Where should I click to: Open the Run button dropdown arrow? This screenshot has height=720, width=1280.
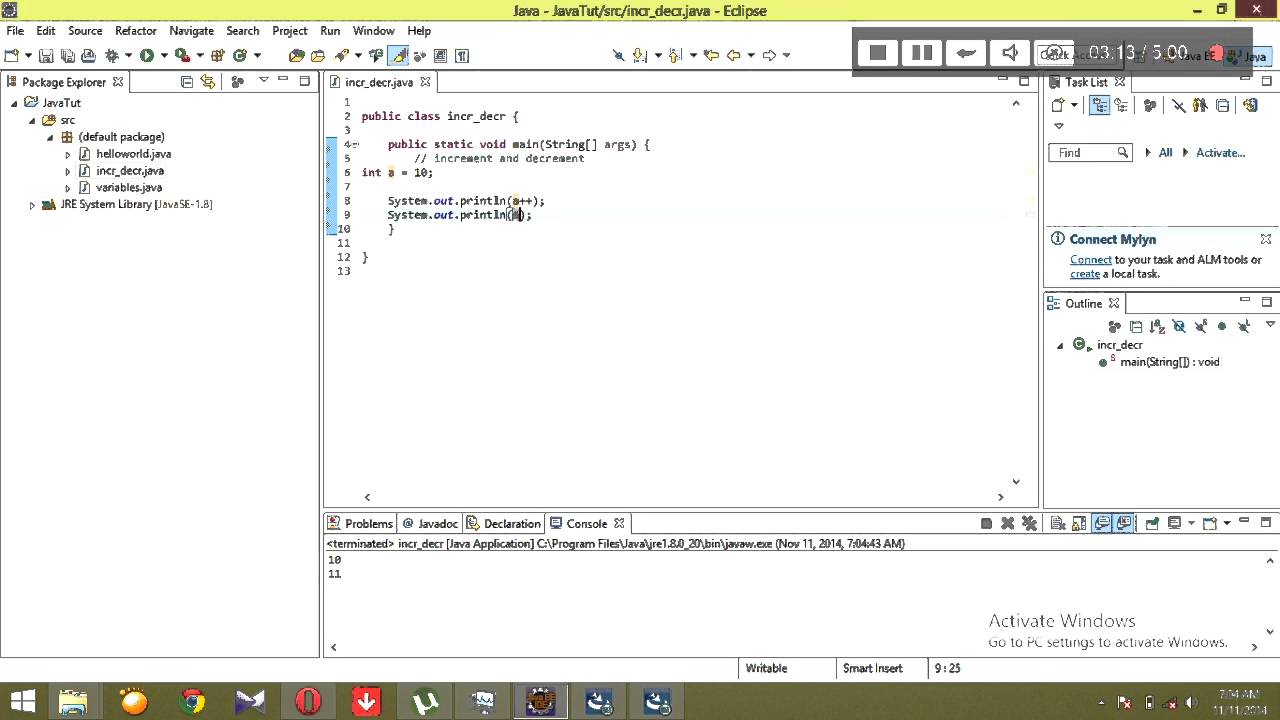(164, 55)
